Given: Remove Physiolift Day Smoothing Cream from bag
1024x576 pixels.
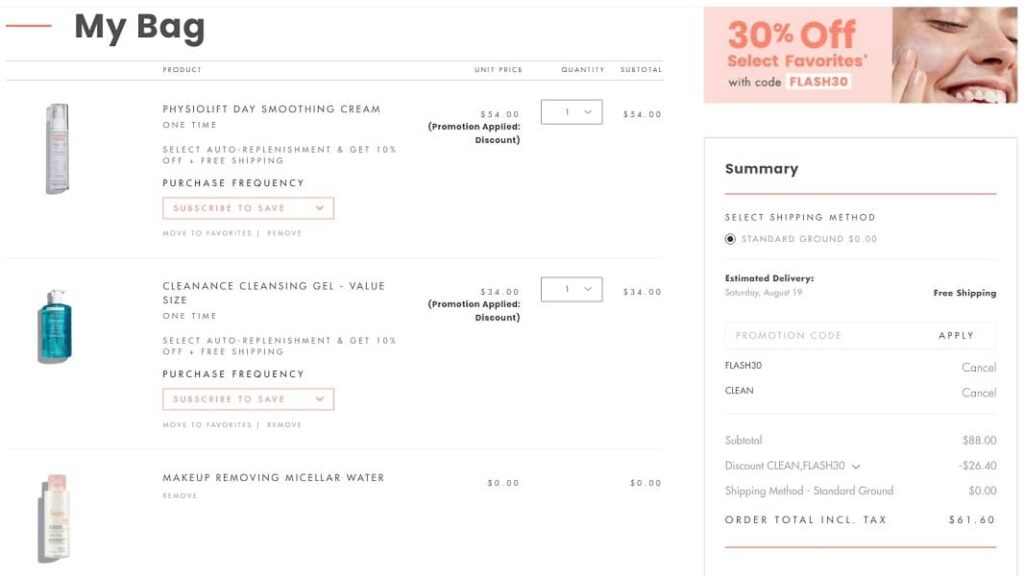Looking at the screenshot, I should coord(284,233).
